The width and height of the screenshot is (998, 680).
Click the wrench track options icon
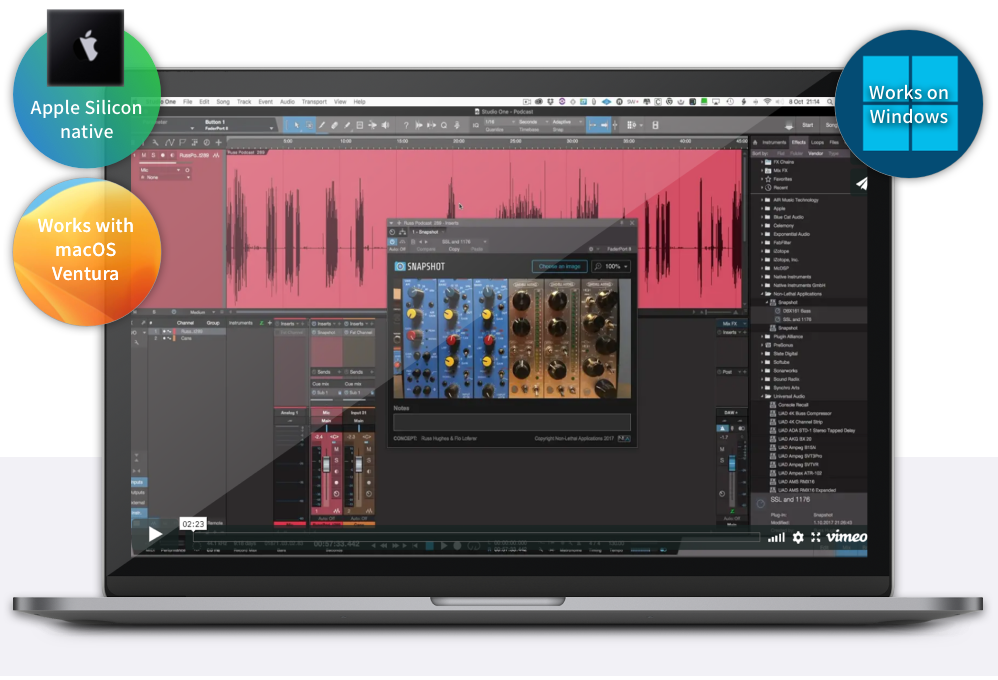tap(155, 143)
